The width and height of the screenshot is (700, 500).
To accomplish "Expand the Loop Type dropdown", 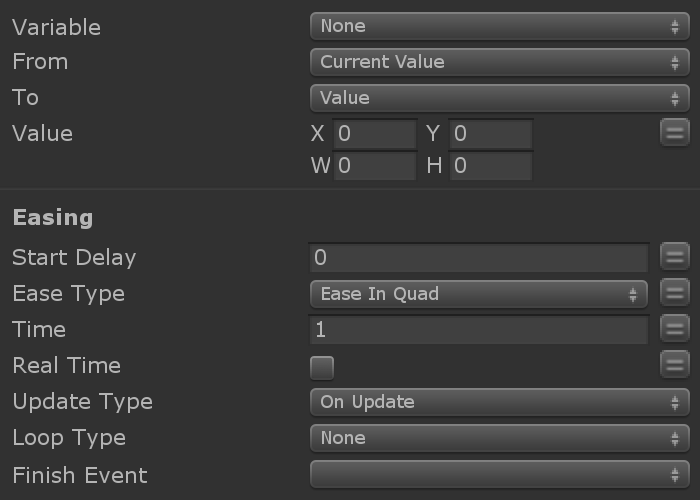I will pos(499,438).
